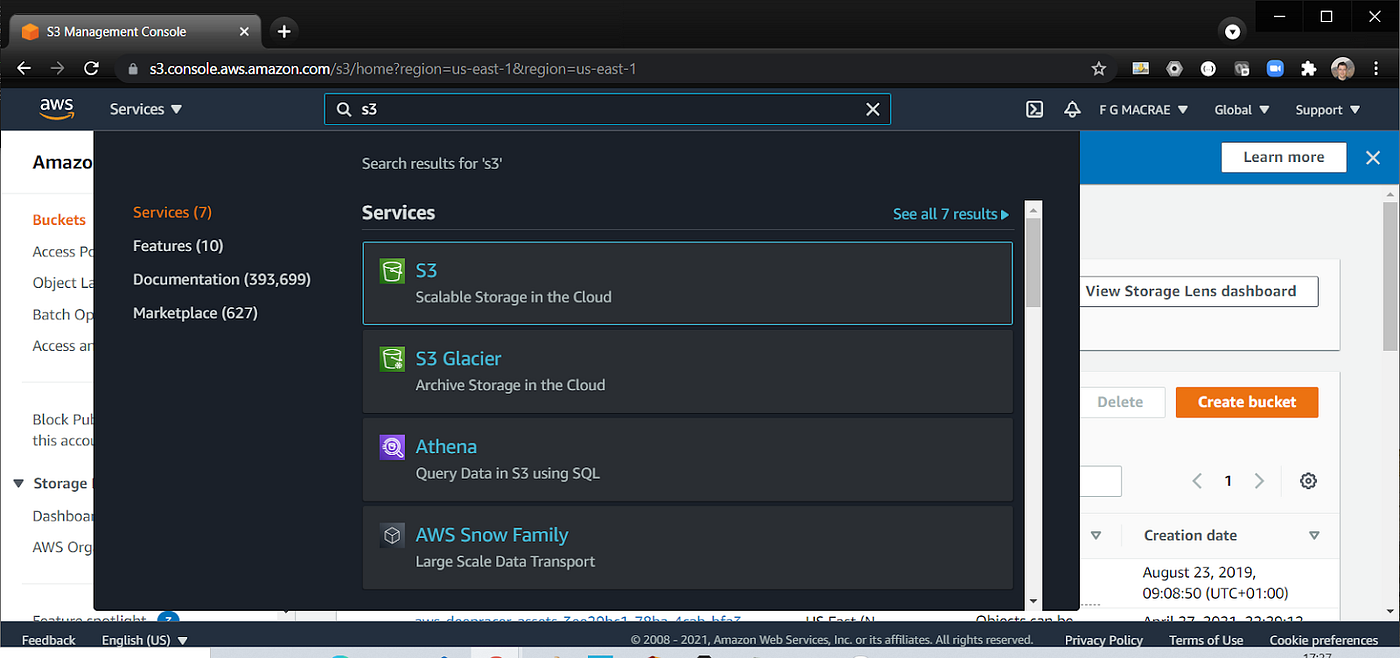Screen dimensions: 1400x658
Task: Click the disabled Delete button
Action: tap(1120, 402)
